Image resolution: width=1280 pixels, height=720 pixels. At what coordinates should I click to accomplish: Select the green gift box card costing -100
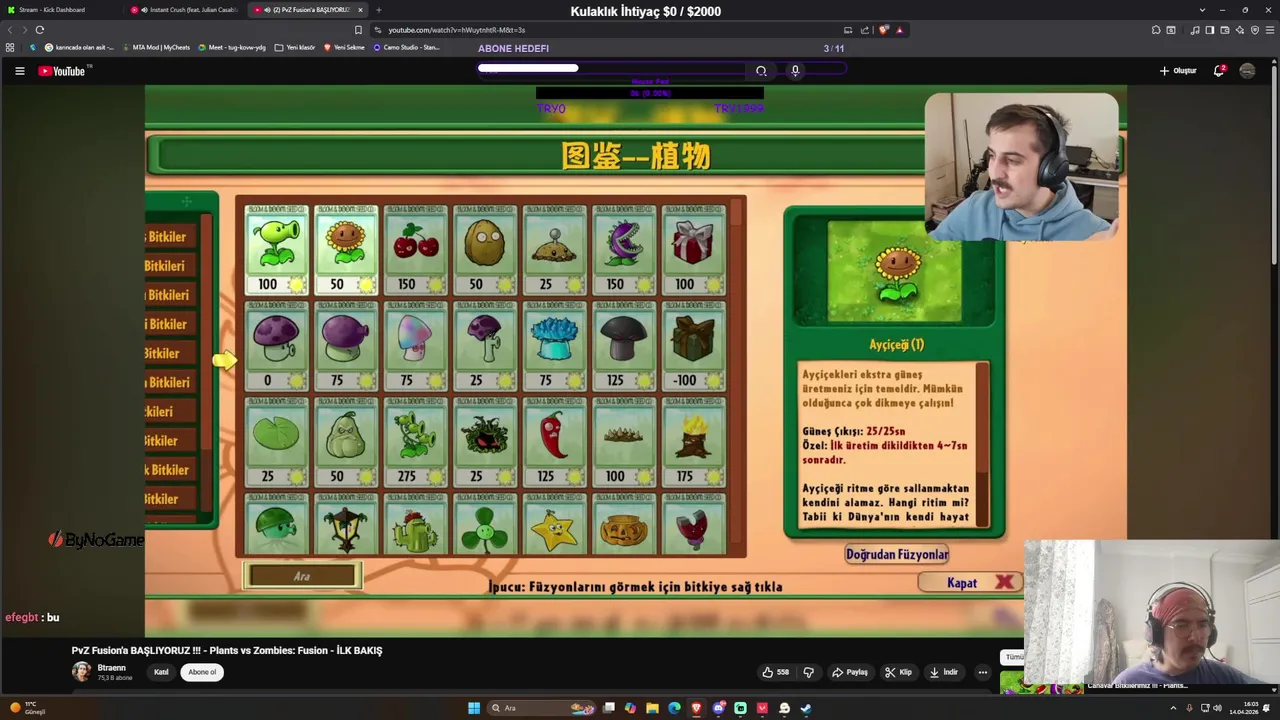coord(694,346)
